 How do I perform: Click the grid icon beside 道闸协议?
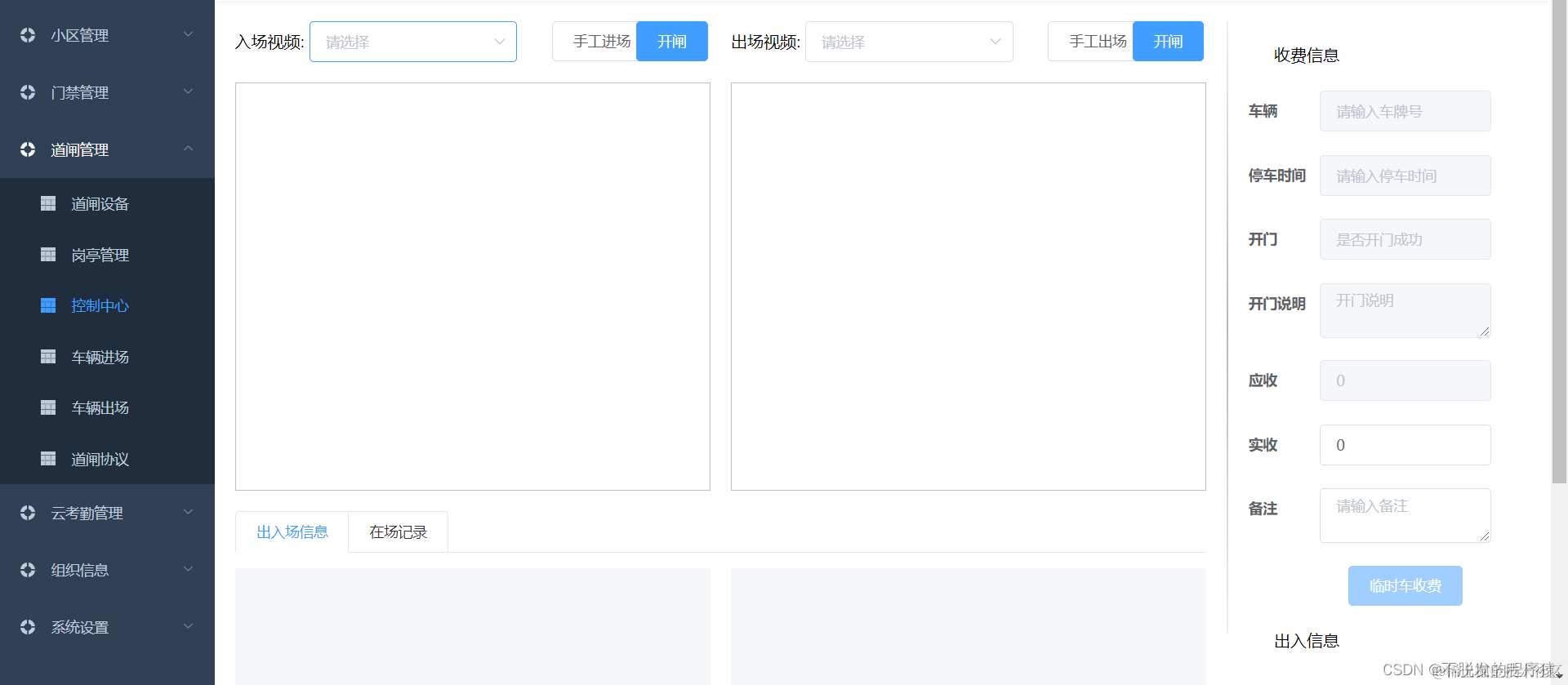point(48,459)
